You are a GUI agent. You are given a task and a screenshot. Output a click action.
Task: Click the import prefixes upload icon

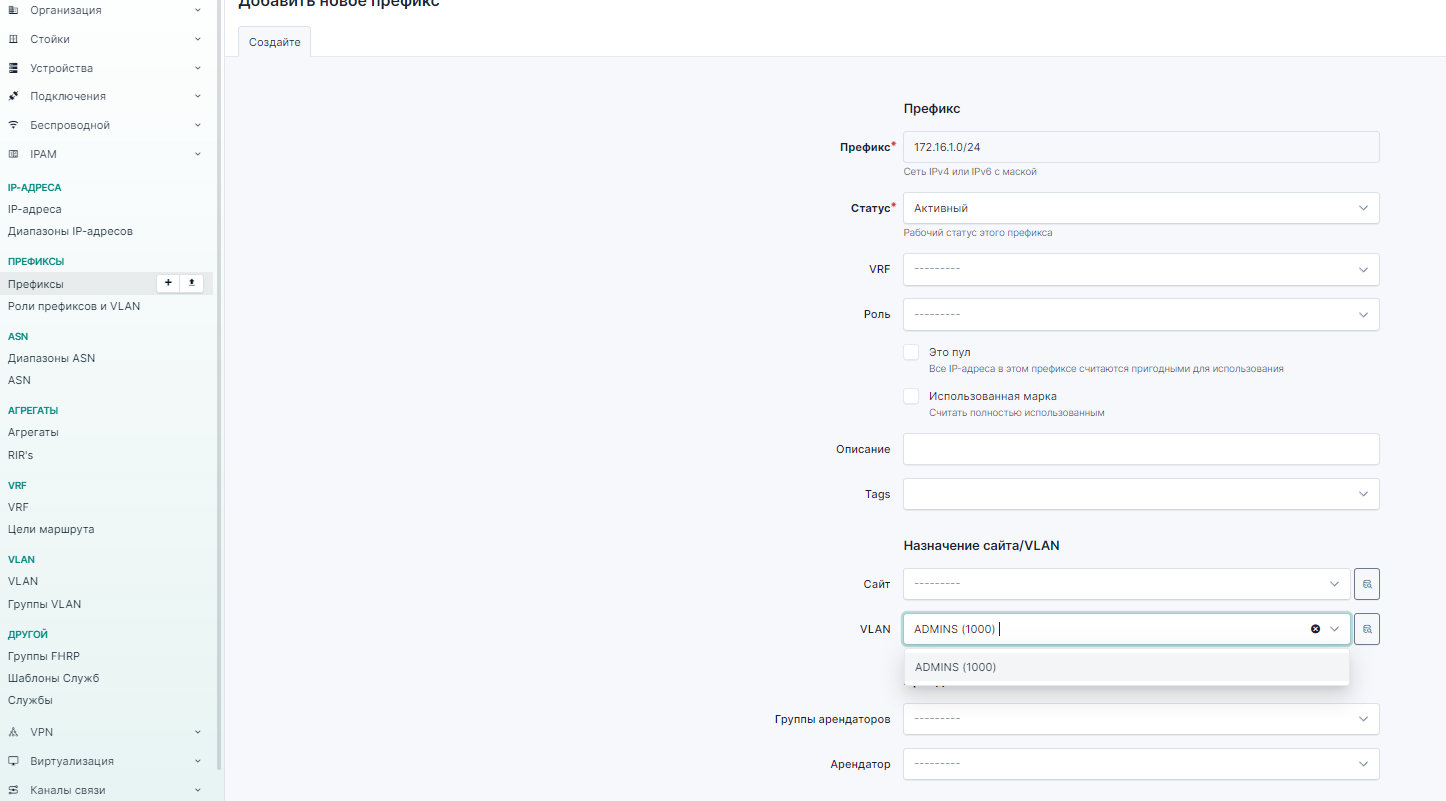click(x=192, y=283)
